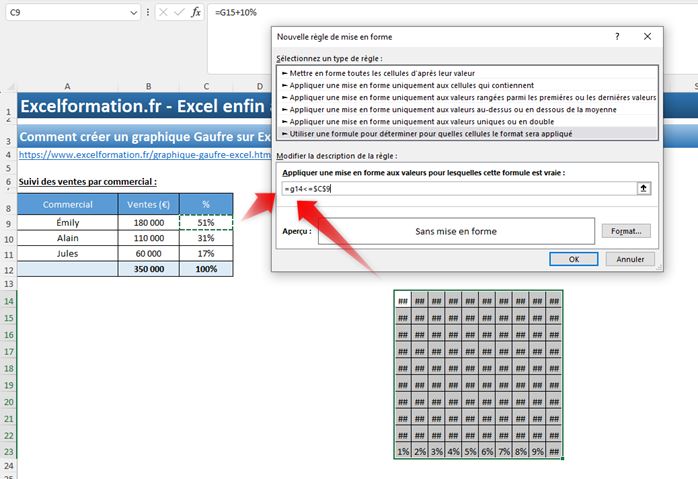Screen dimensions: 698x479
Task: Click the Annuler button
Action: 630,259
